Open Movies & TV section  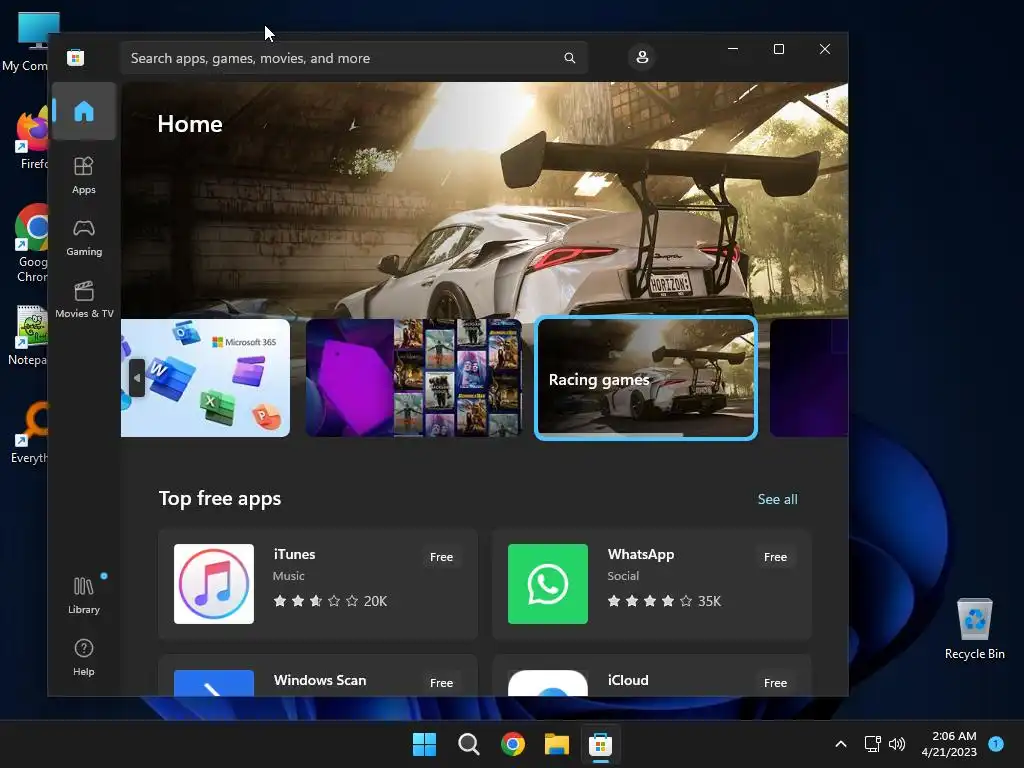point(84,300)
